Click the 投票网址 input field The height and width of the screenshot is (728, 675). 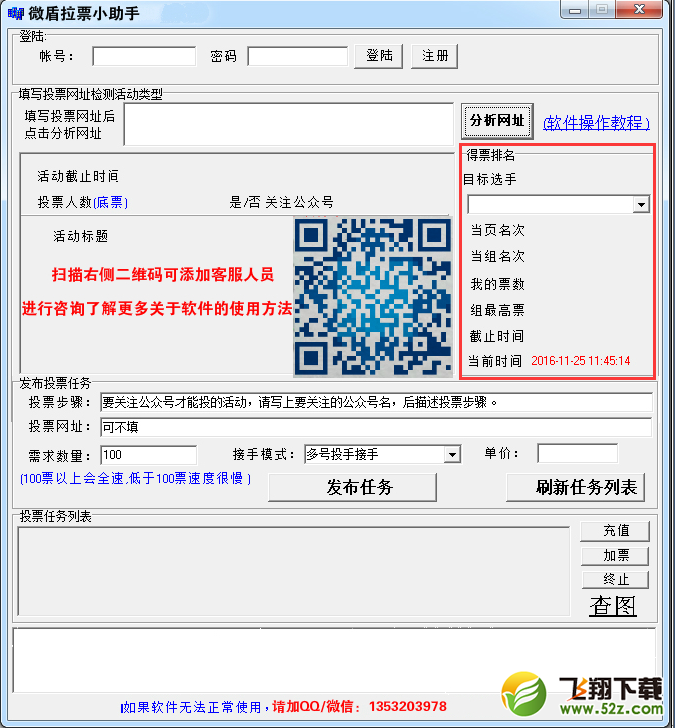click(376, 427)
